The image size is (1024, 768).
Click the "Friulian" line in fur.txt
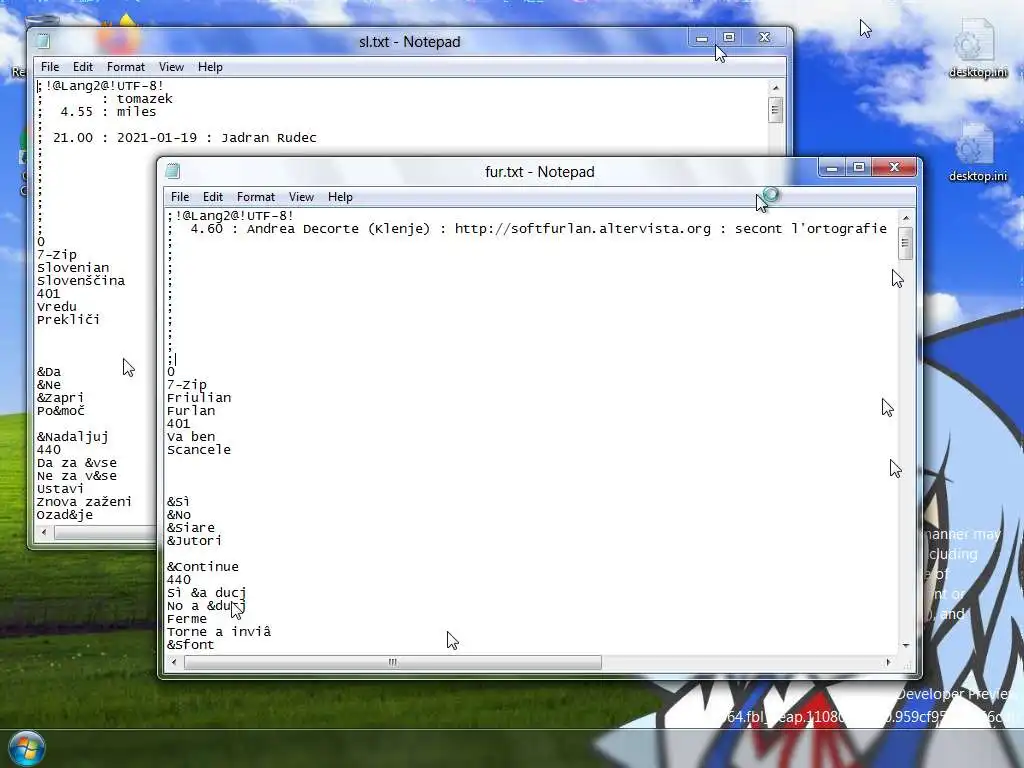coord(199,398)
